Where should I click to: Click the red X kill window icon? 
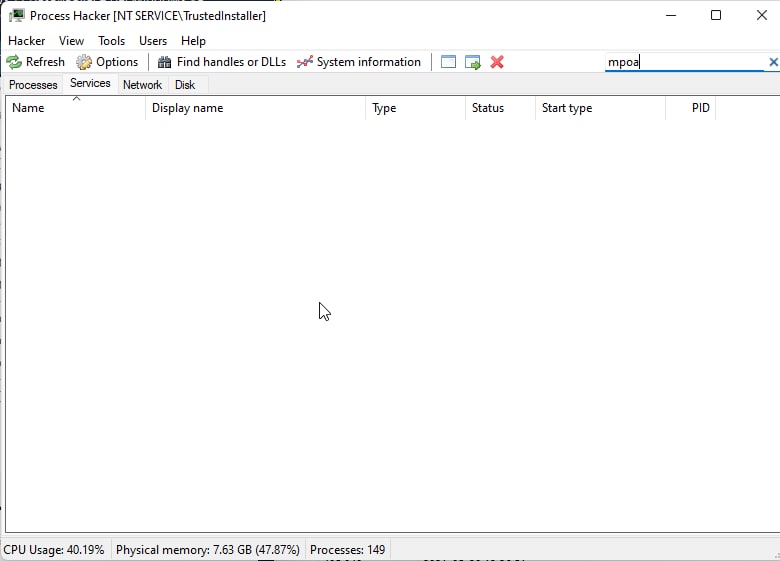click(x=497, y=62)
